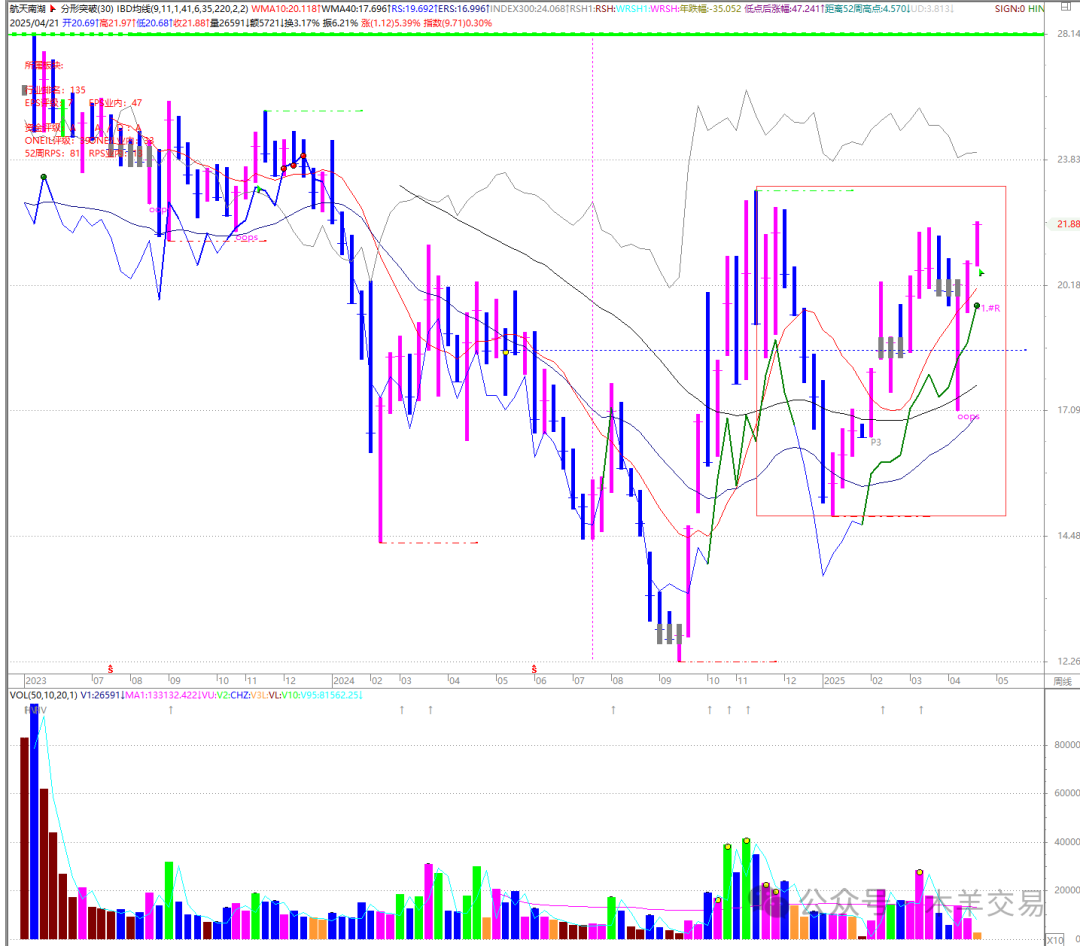
Task: Click the WMA10:20.118 value
Action: click(x=285, y=9)
